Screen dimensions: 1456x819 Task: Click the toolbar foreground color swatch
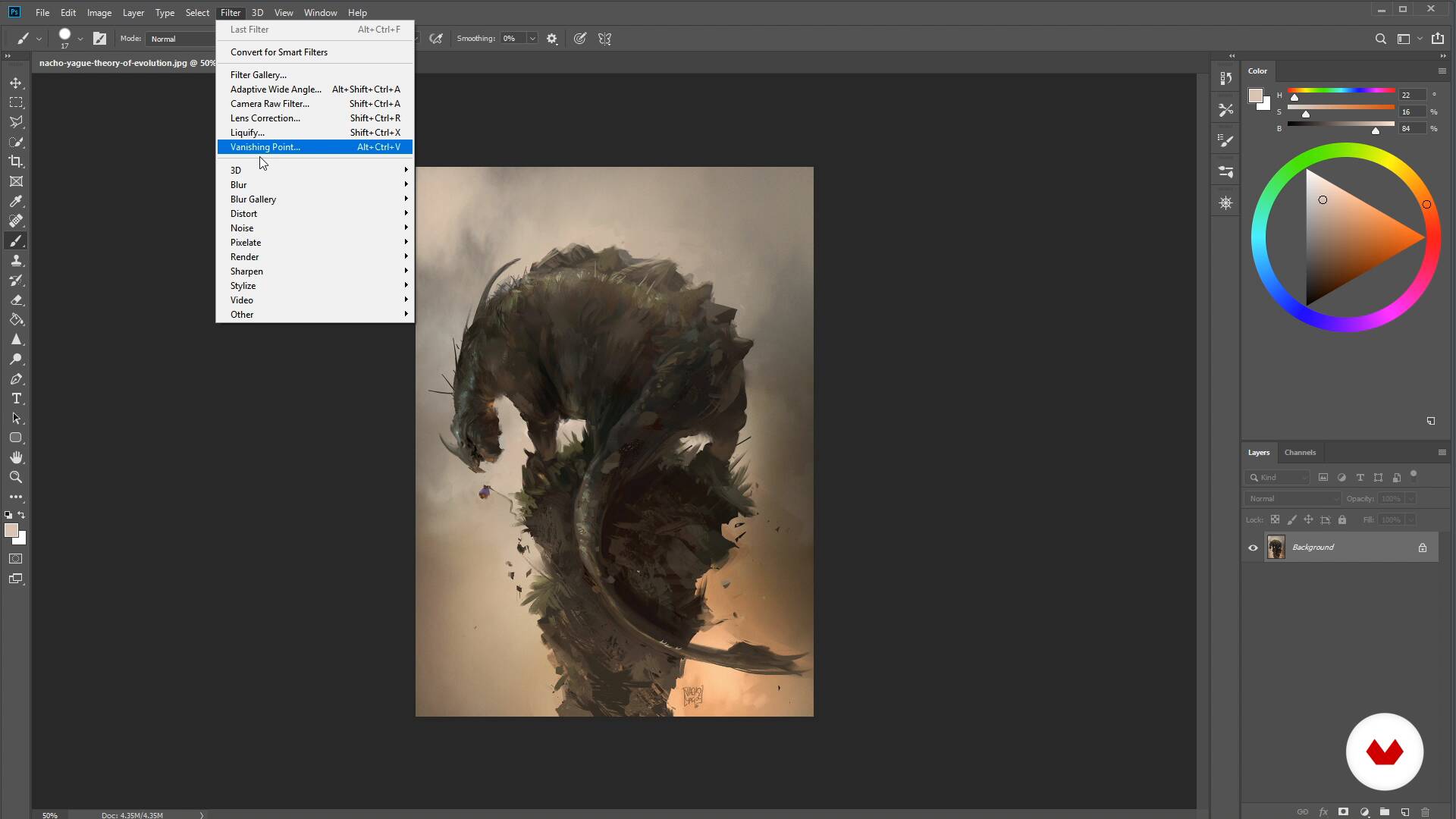click(11, 531)
